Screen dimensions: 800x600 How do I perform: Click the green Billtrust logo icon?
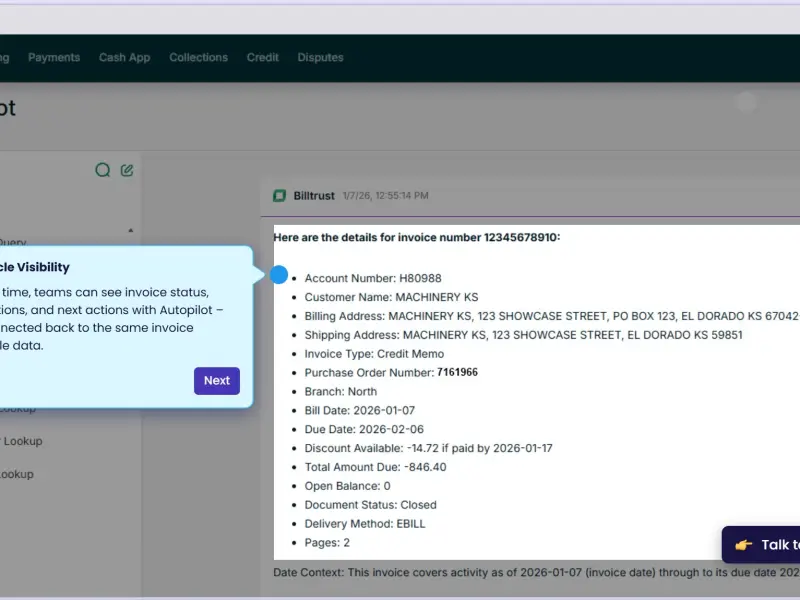click(280, 196)
